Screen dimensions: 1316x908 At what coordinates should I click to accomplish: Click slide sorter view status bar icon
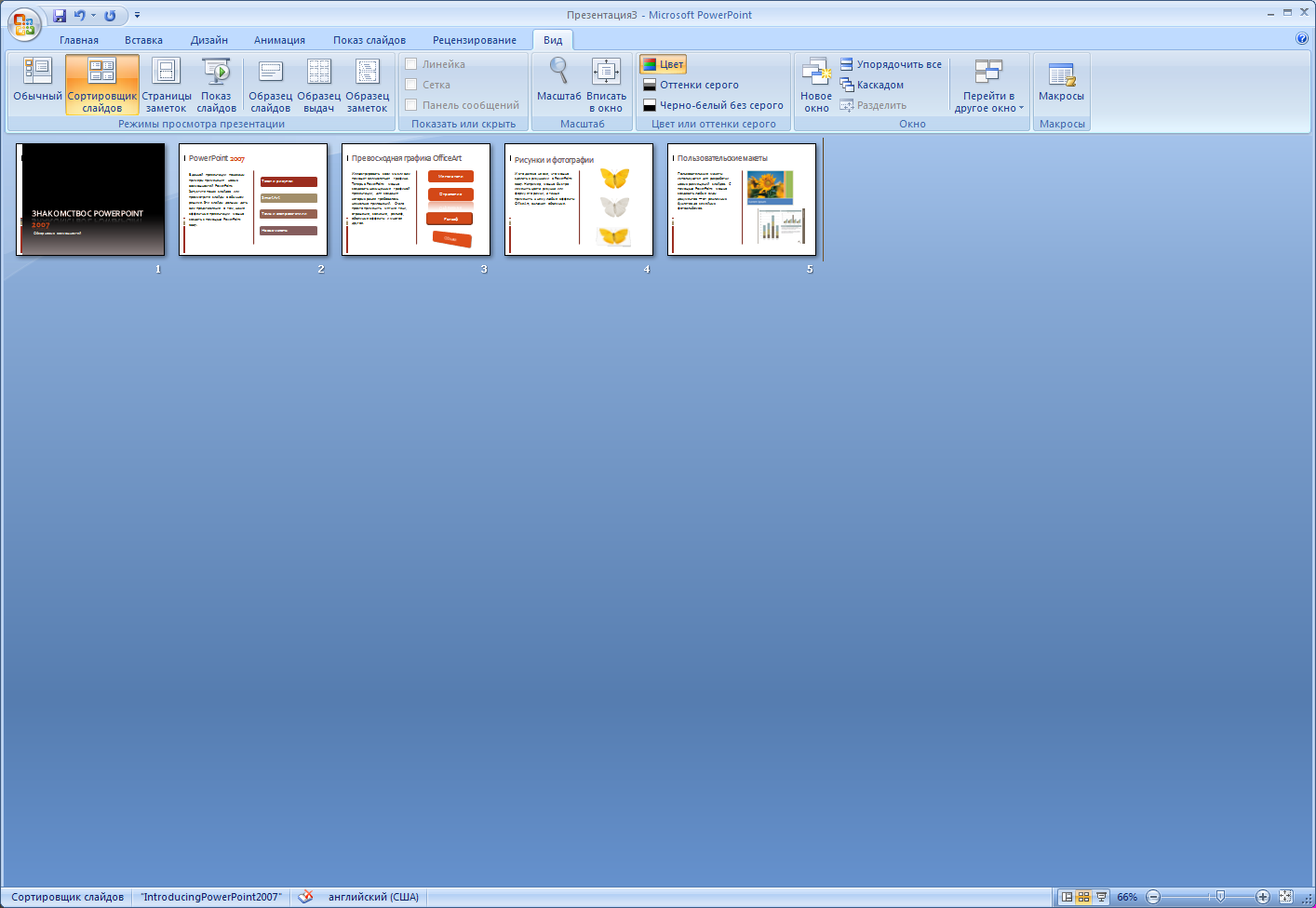pyautogui.click(x=1084, y=897)
